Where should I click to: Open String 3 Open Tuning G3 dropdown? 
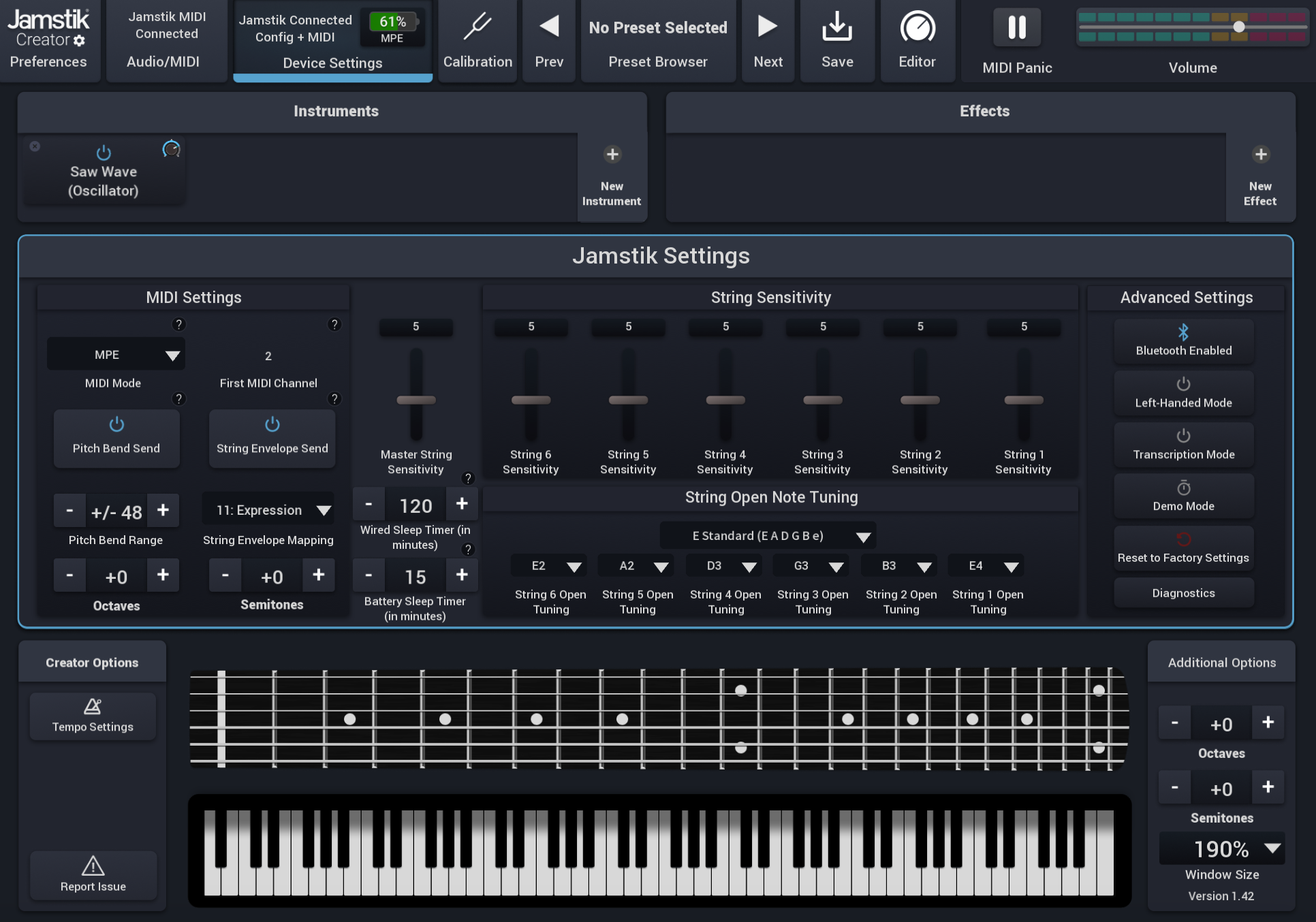[x=811, y=566]
